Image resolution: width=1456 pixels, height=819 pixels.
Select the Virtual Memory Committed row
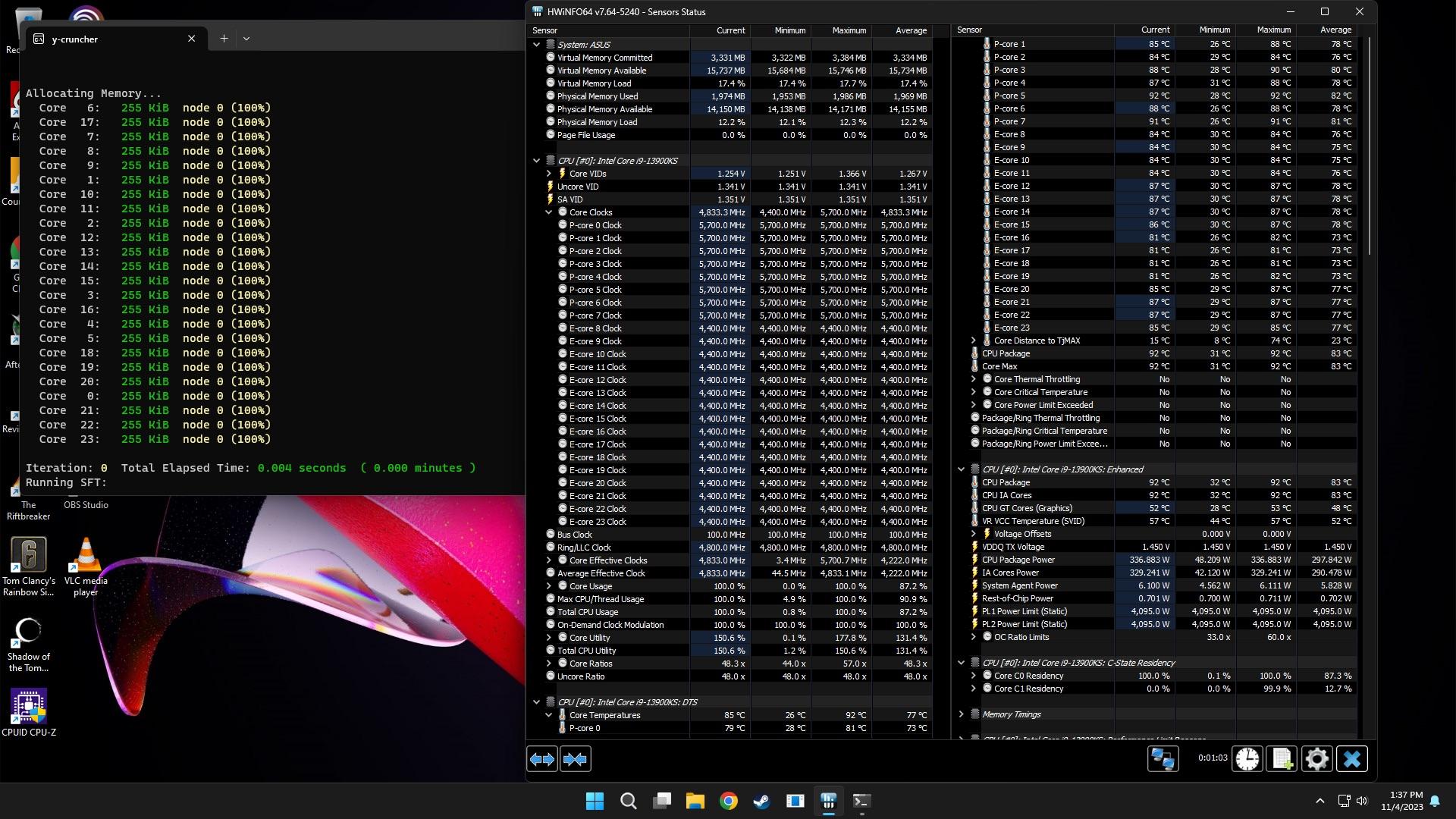pyautogui.click(x=730, y=58)
